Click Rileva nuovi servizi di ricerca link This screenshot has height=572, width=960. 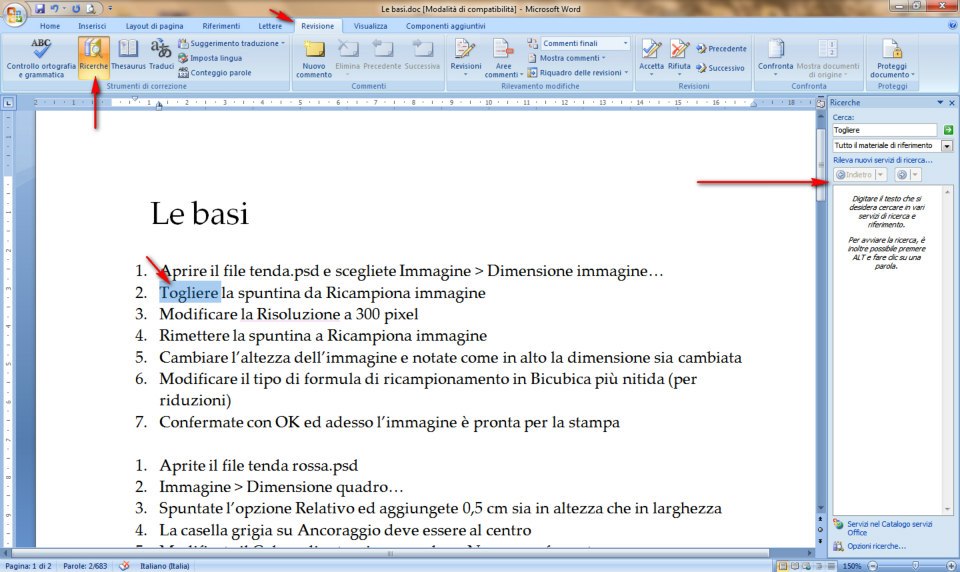pyautogui.click(x=882, y=160)
